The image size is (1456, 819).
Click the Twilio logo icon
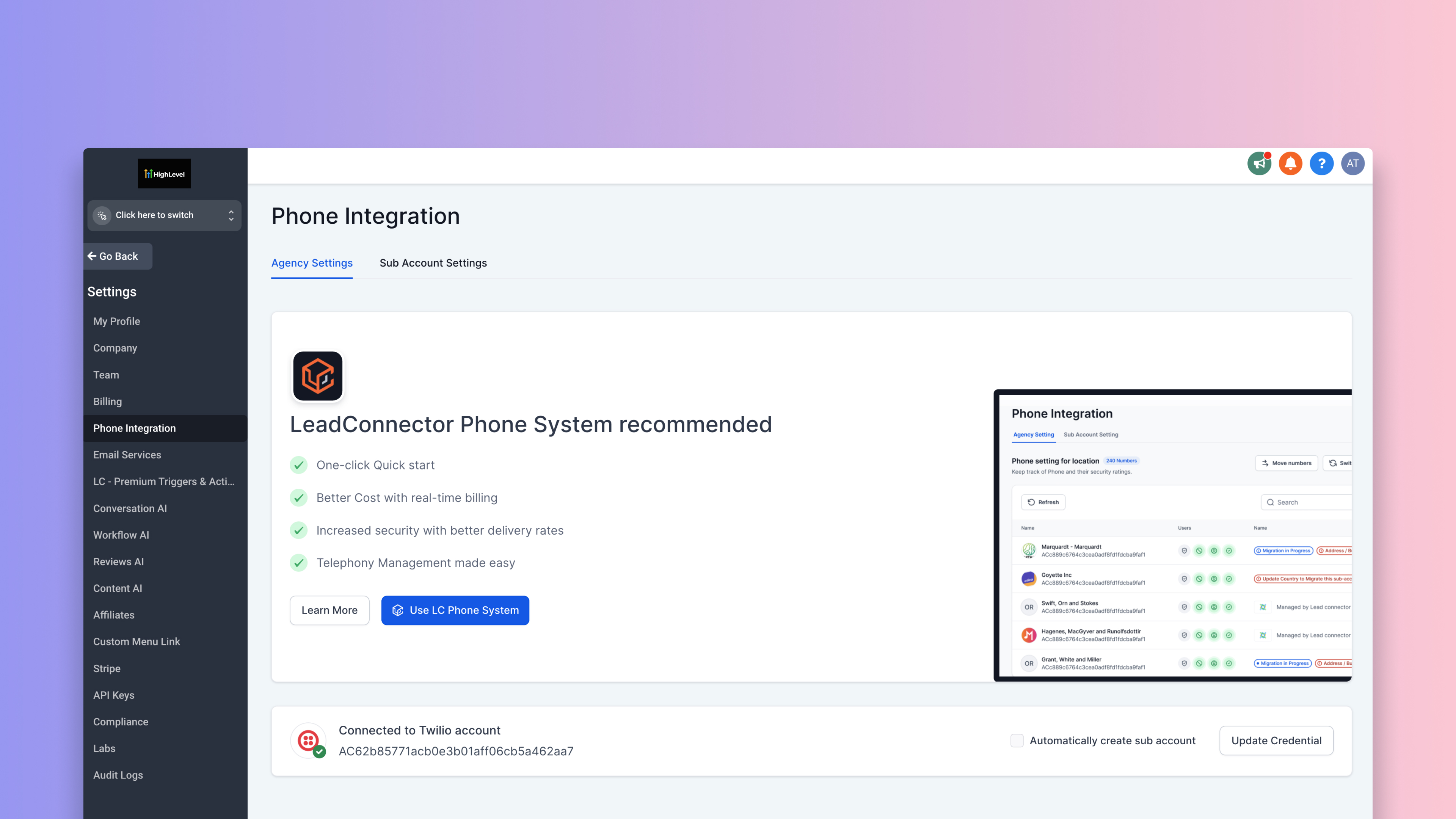click(309, 741)
